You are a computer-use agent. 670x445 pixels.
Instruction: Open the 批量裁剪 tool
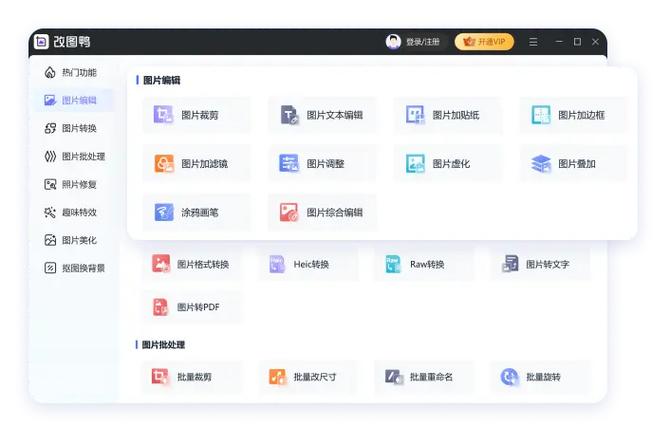tap(192, 377)
